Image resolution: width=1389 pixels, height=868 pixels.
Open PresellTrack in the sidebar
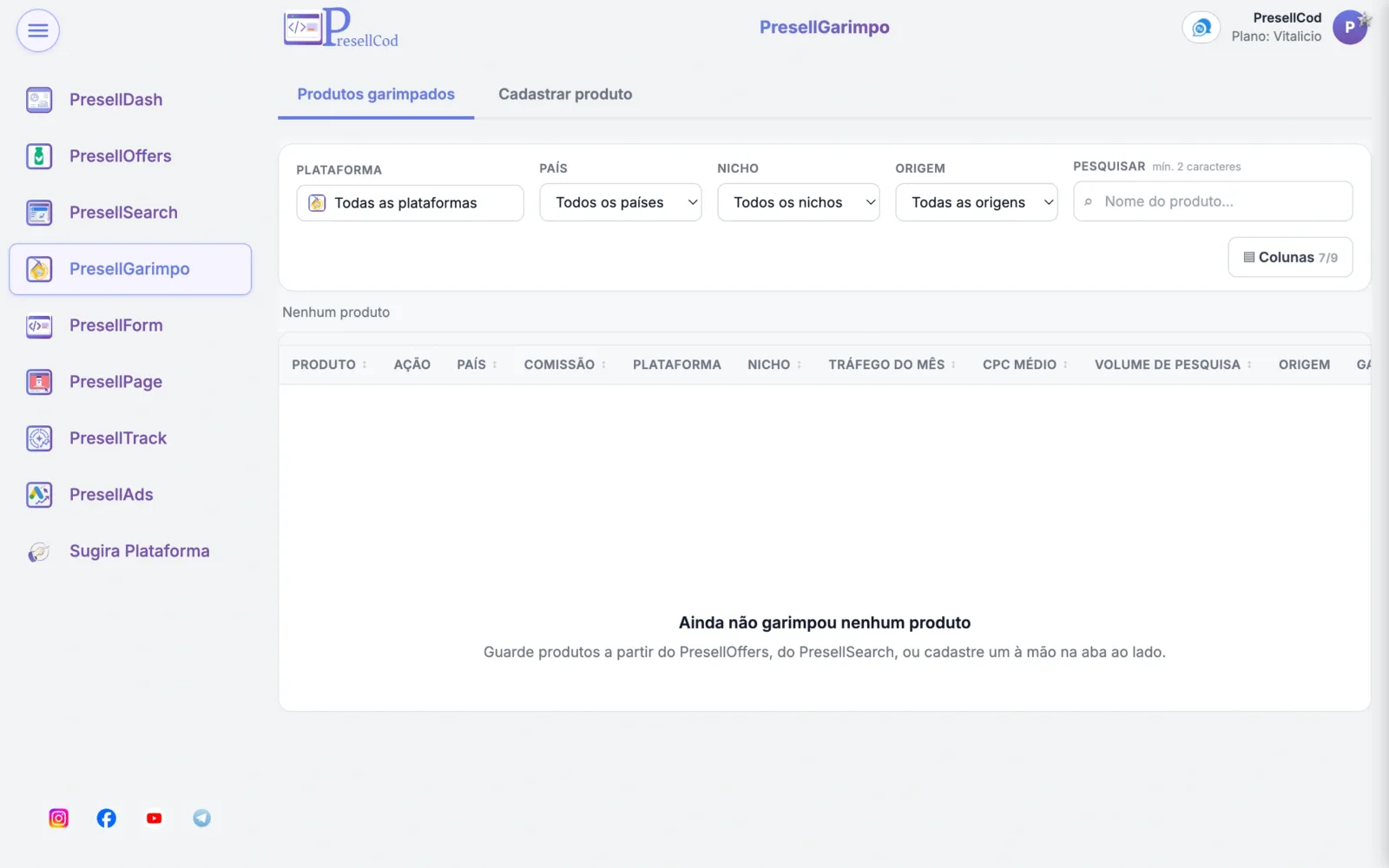(x=130, y=438)
